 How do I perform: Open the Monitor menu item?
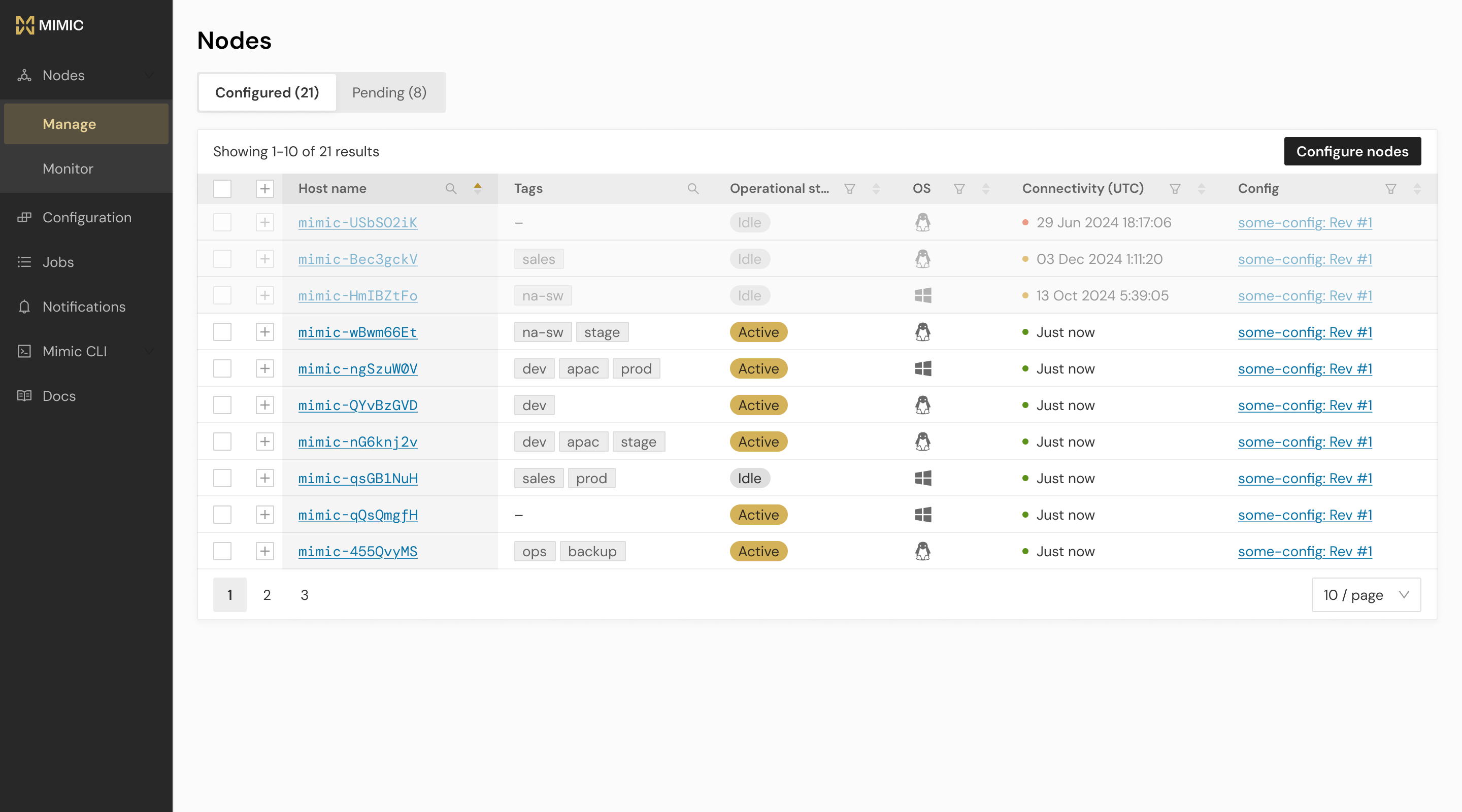pos(86,168)
